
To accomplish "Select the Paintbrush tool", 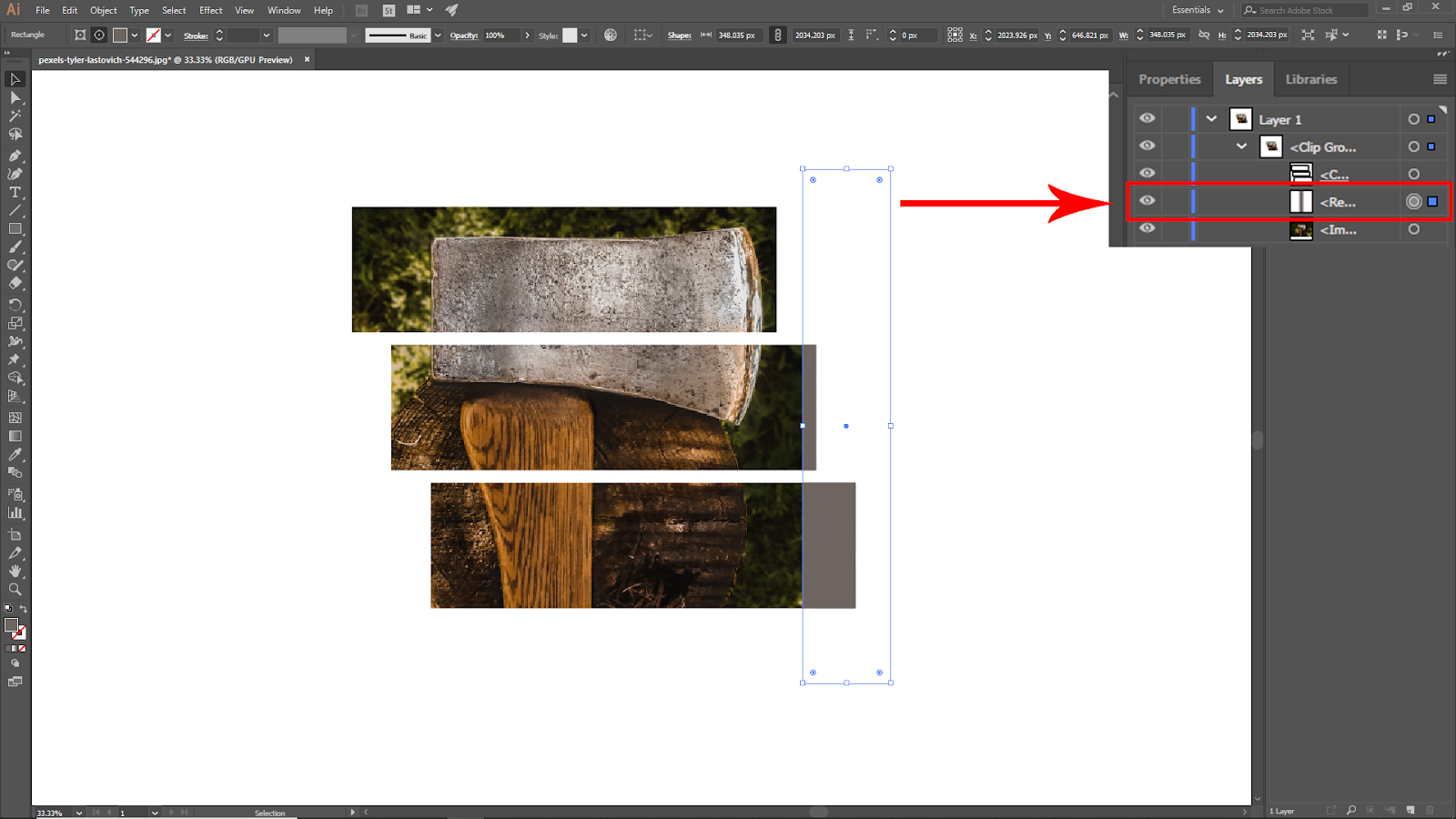I will tap(15, 248).
